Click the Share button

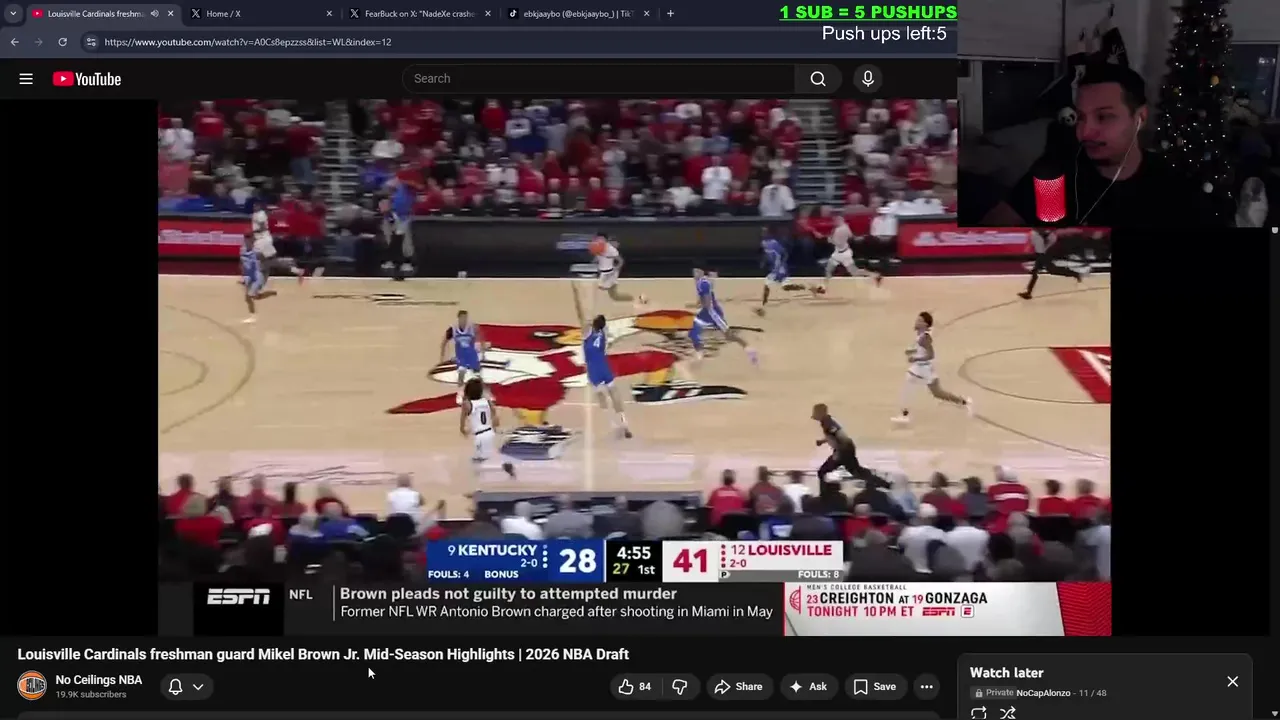coord(738,687)
